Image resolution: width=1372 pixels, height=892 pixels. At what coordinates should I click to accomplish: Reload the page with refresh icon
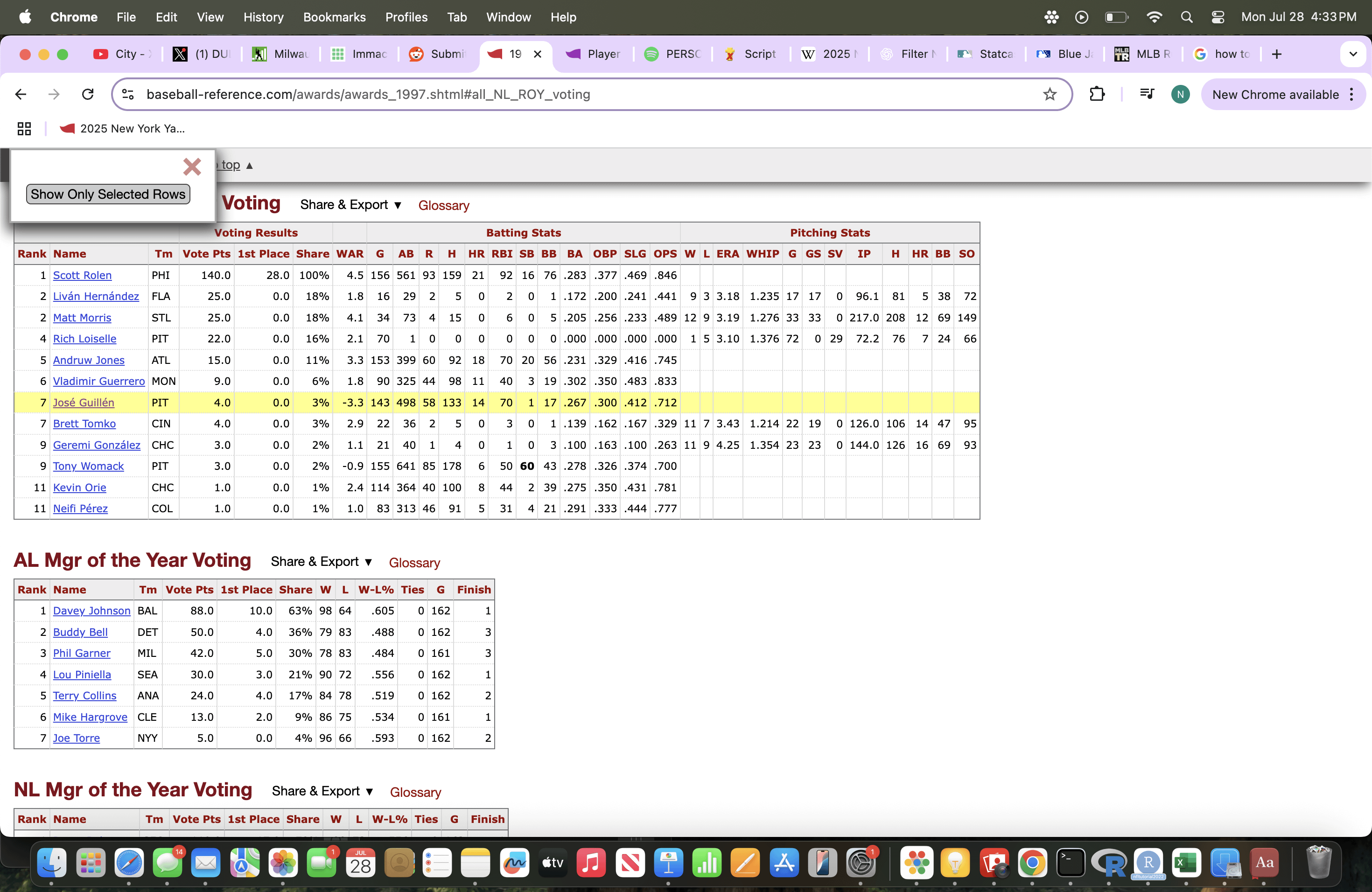pos(88,95)
